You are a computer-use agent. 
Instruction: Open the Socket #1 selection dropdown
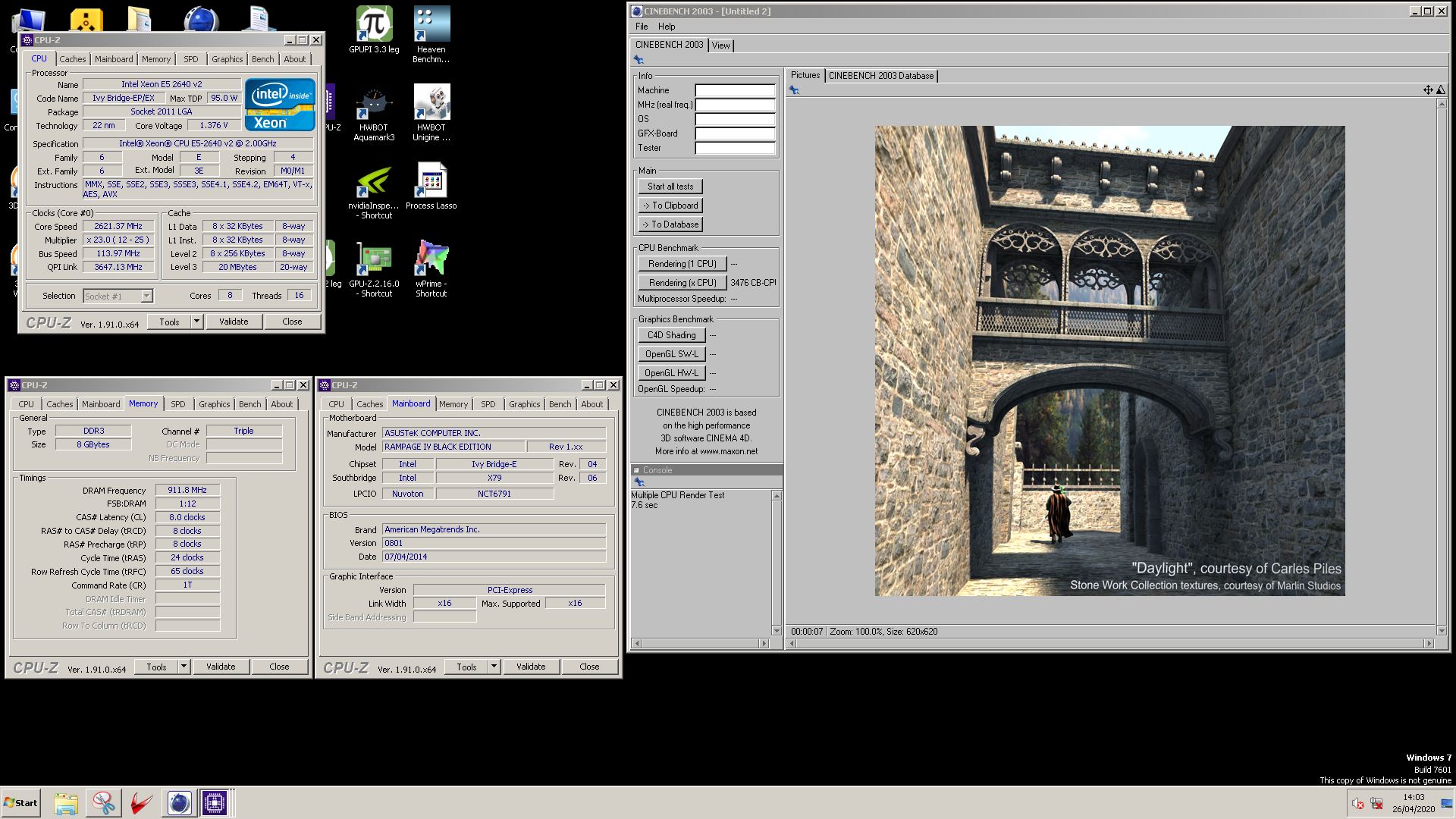point(146,296)
